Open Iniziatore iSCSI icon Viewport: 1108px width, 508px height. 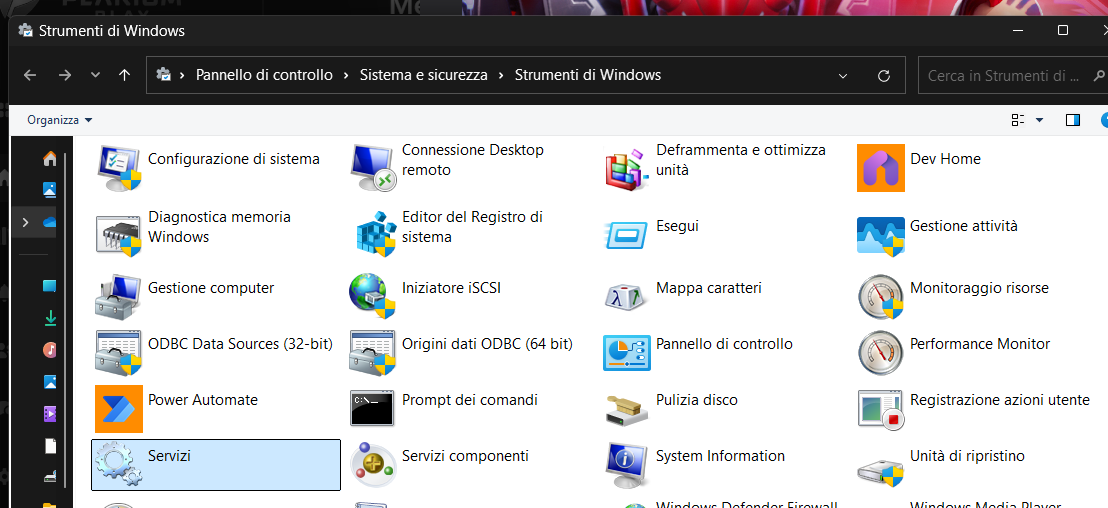point(372,297)
